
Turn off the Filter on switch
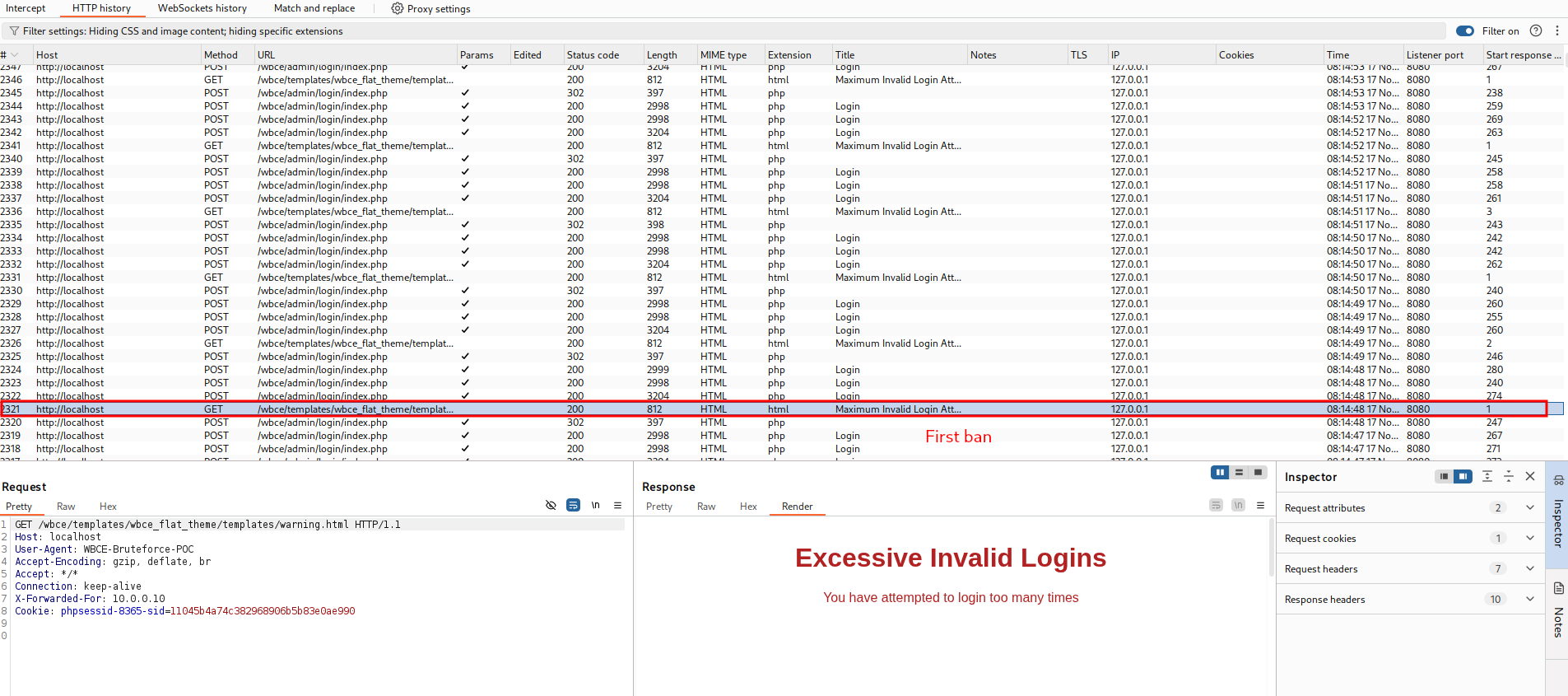(x=1465, y=30)
